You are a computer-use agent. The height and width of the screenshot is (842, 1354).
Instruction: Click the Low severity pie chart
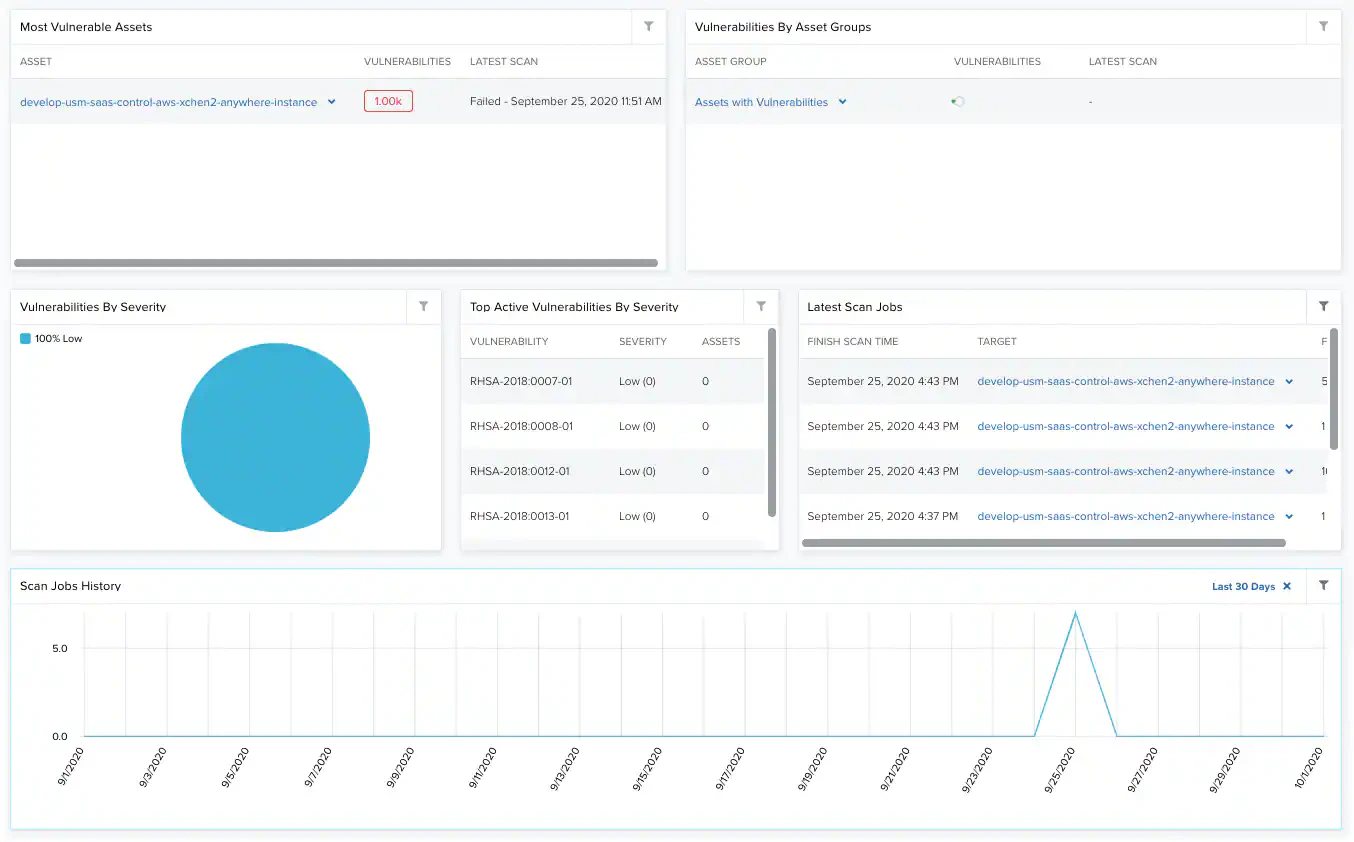point(275,437)
